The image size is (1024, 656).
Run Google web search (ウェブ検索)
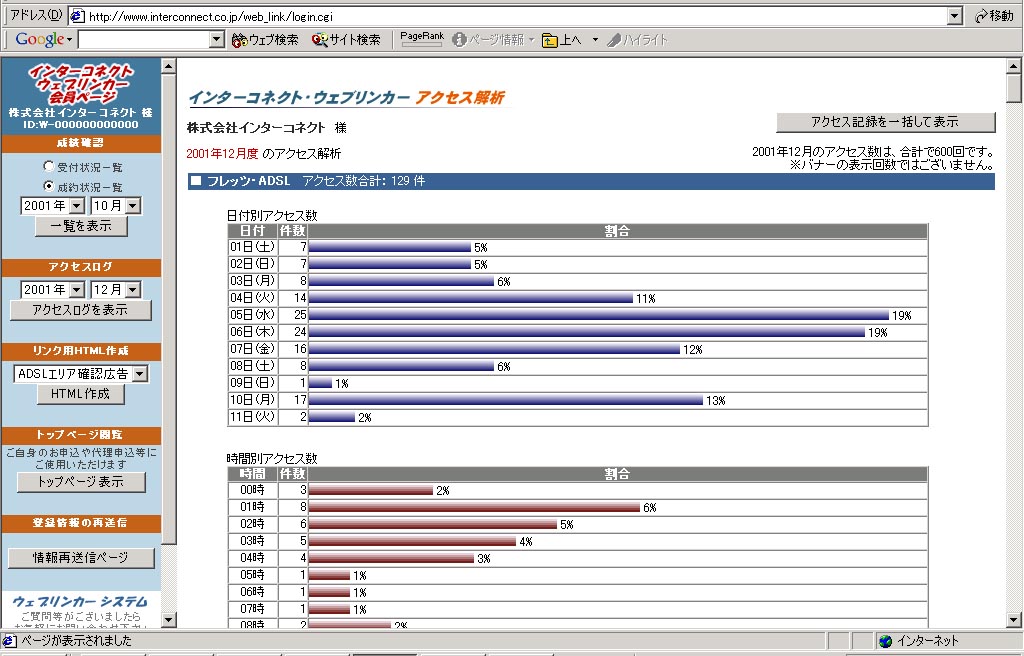click(x=265, y=40)
